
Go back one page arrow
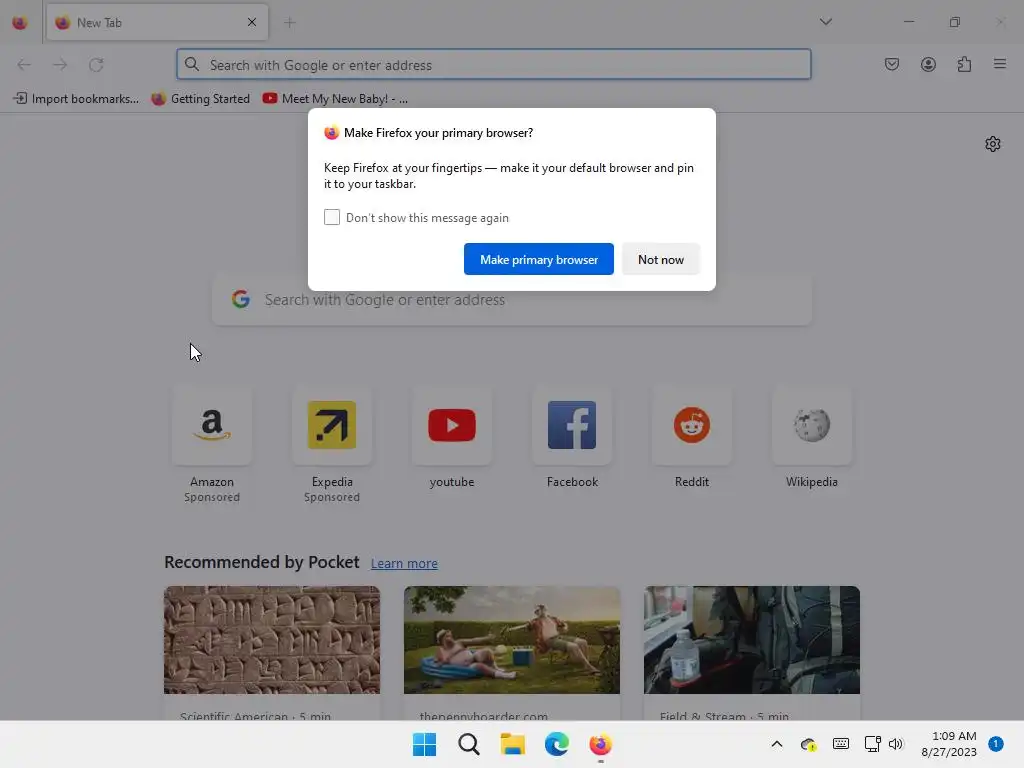click(x=24, y=65)
